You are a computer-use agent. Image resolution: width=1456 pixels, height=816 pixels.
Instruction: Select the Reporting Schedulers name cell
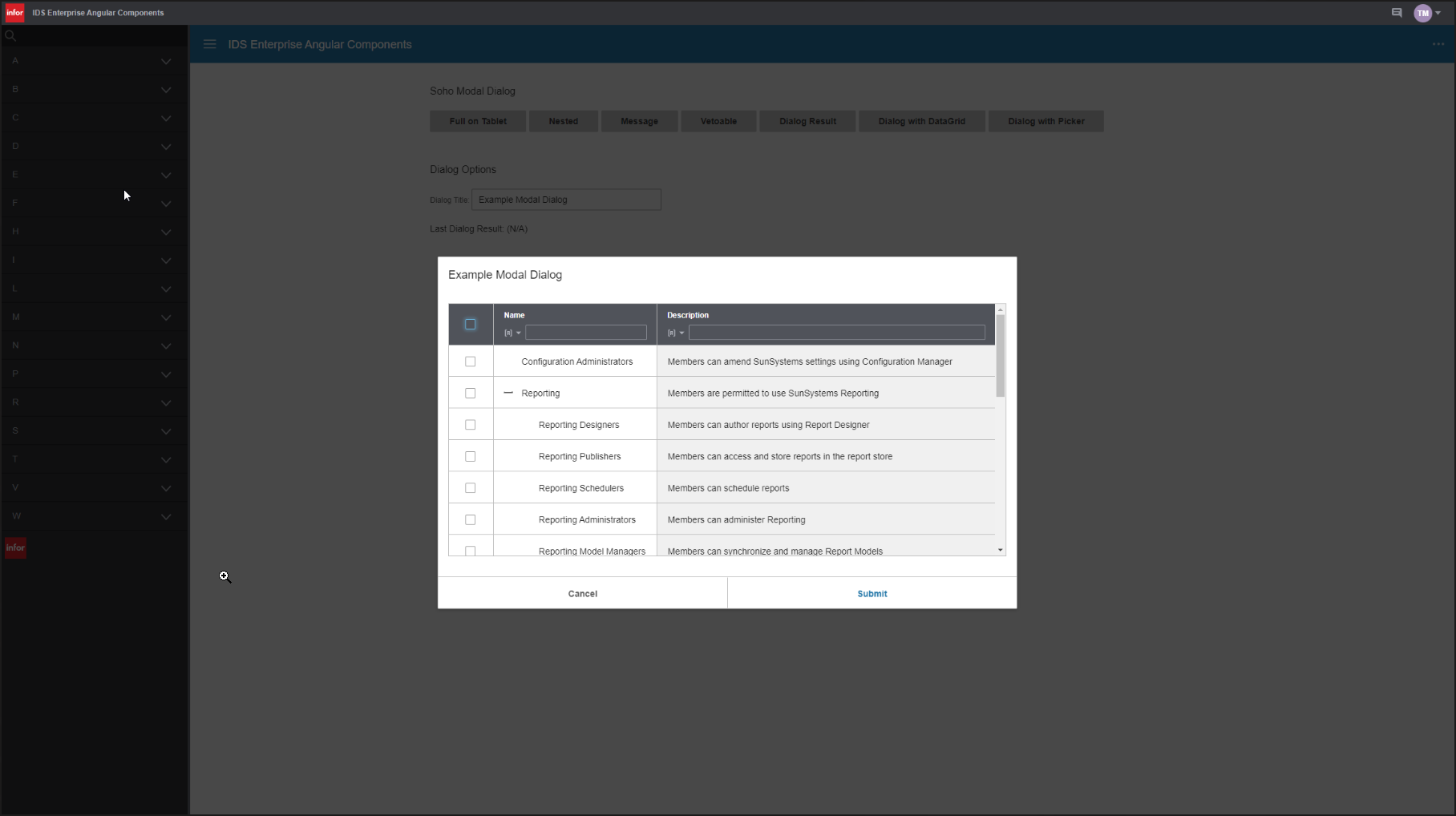tap(575, 488)
